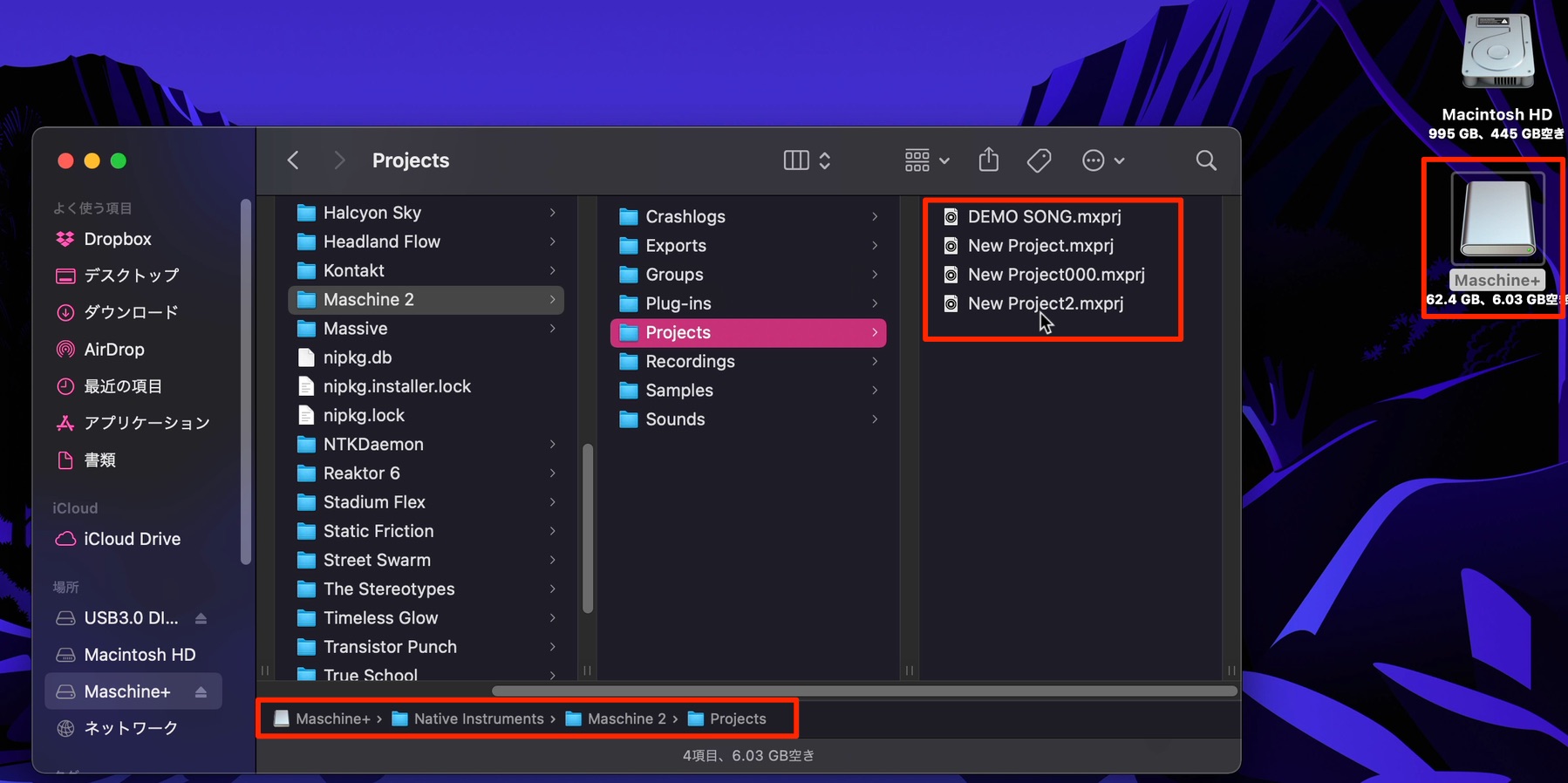This screenshot has height=783, width=1568.
Task: Expand the Massive folder chevron
Action: point(553,329)
